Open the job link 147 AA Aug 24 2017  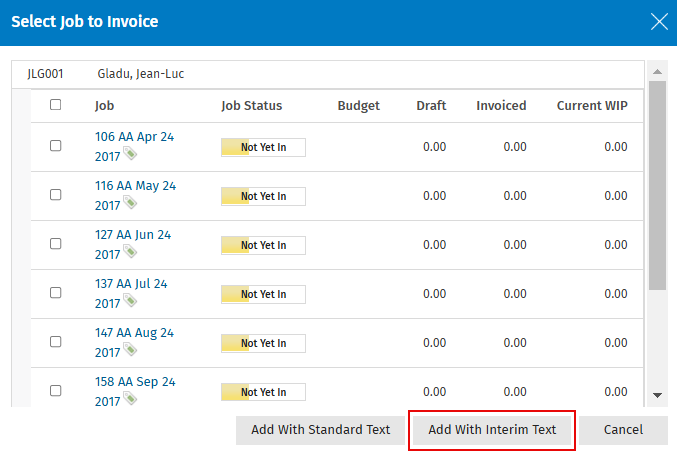click(x=134, y=342)
